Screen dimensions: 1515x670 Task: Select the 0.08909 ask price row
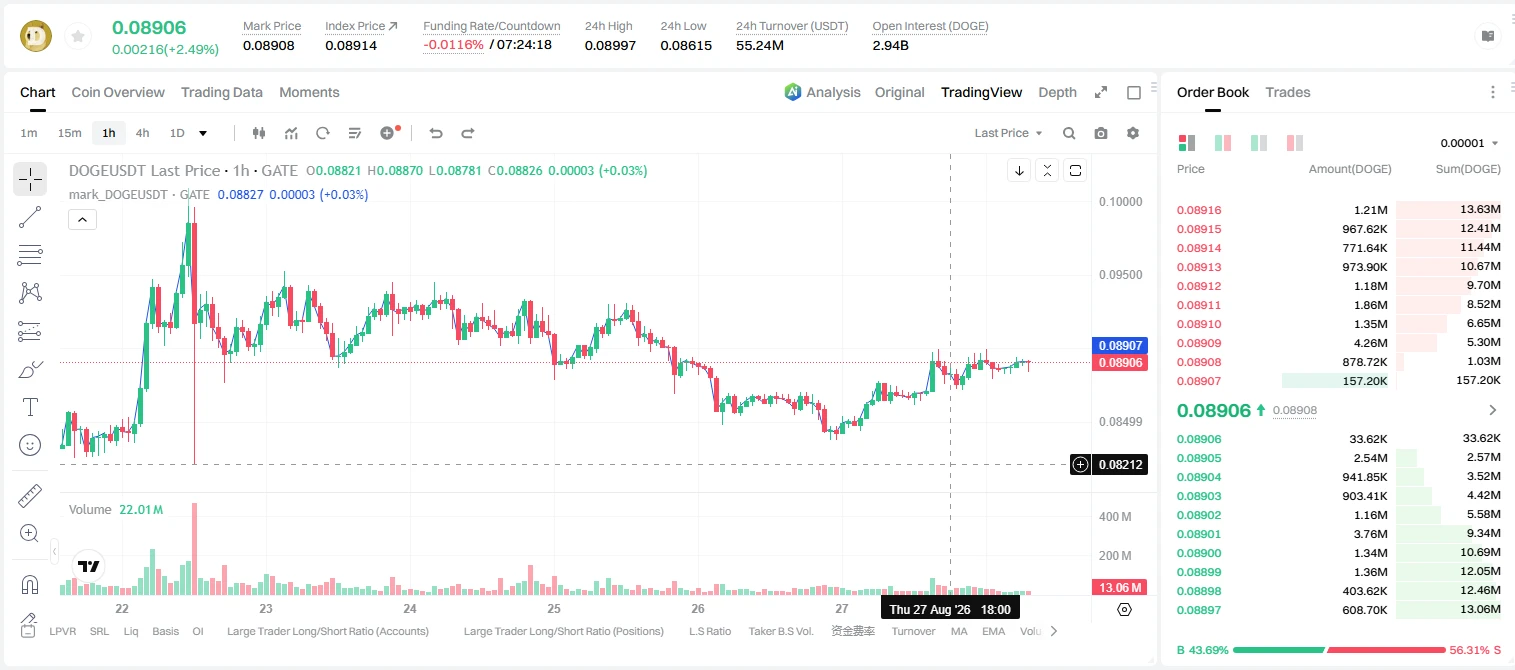(1339, 343)
